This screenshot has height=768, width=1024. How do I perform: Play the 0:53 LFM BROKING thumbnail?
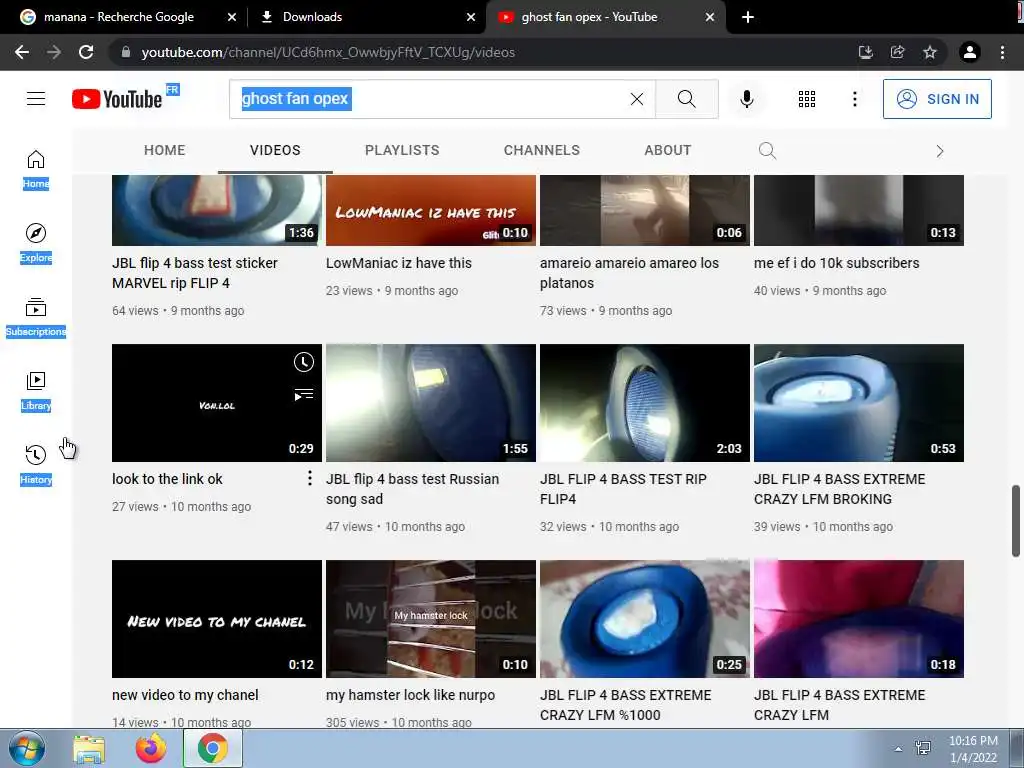coord(859,403)
